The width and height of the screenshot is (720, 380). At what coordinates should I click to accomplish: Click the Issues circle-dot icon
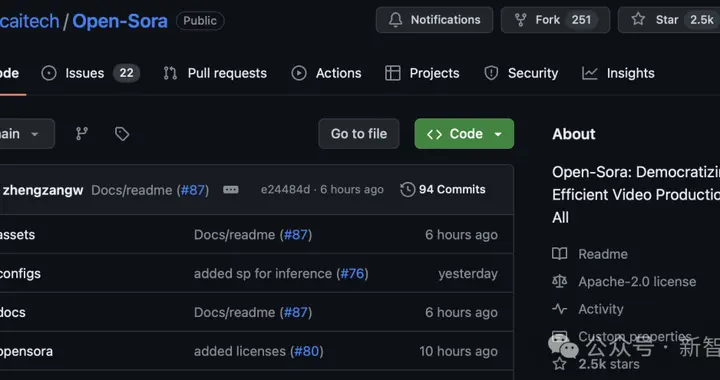(x=49, y=73)
